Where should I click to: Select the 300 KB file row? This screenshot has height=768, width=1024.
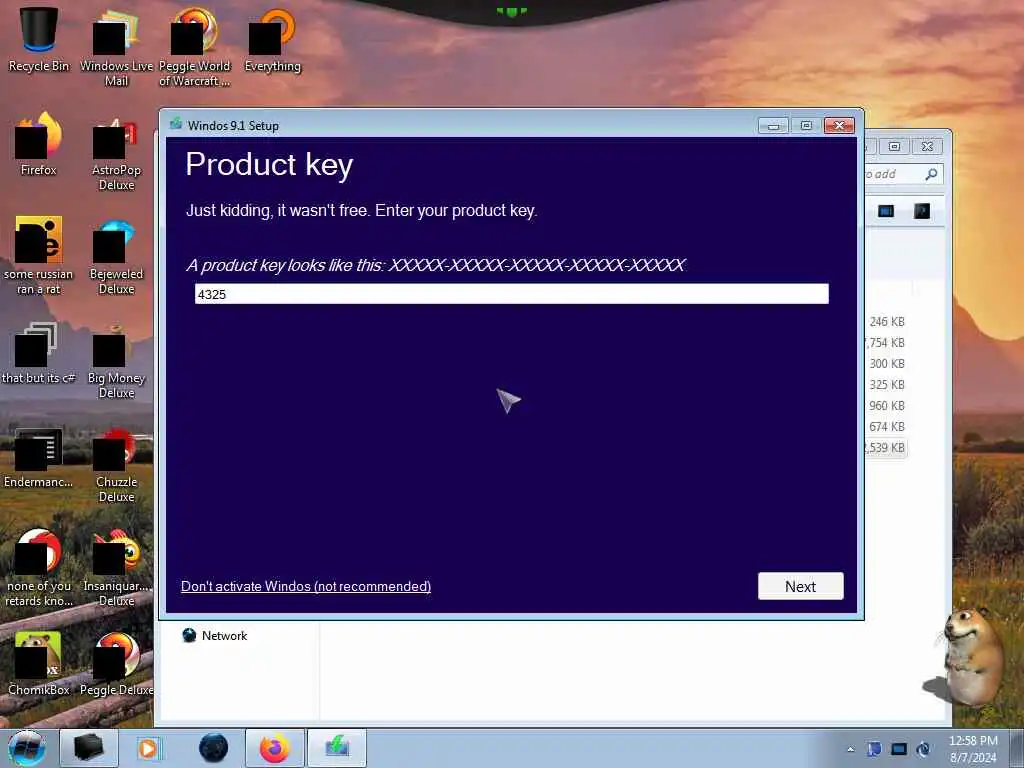[886, 363]
